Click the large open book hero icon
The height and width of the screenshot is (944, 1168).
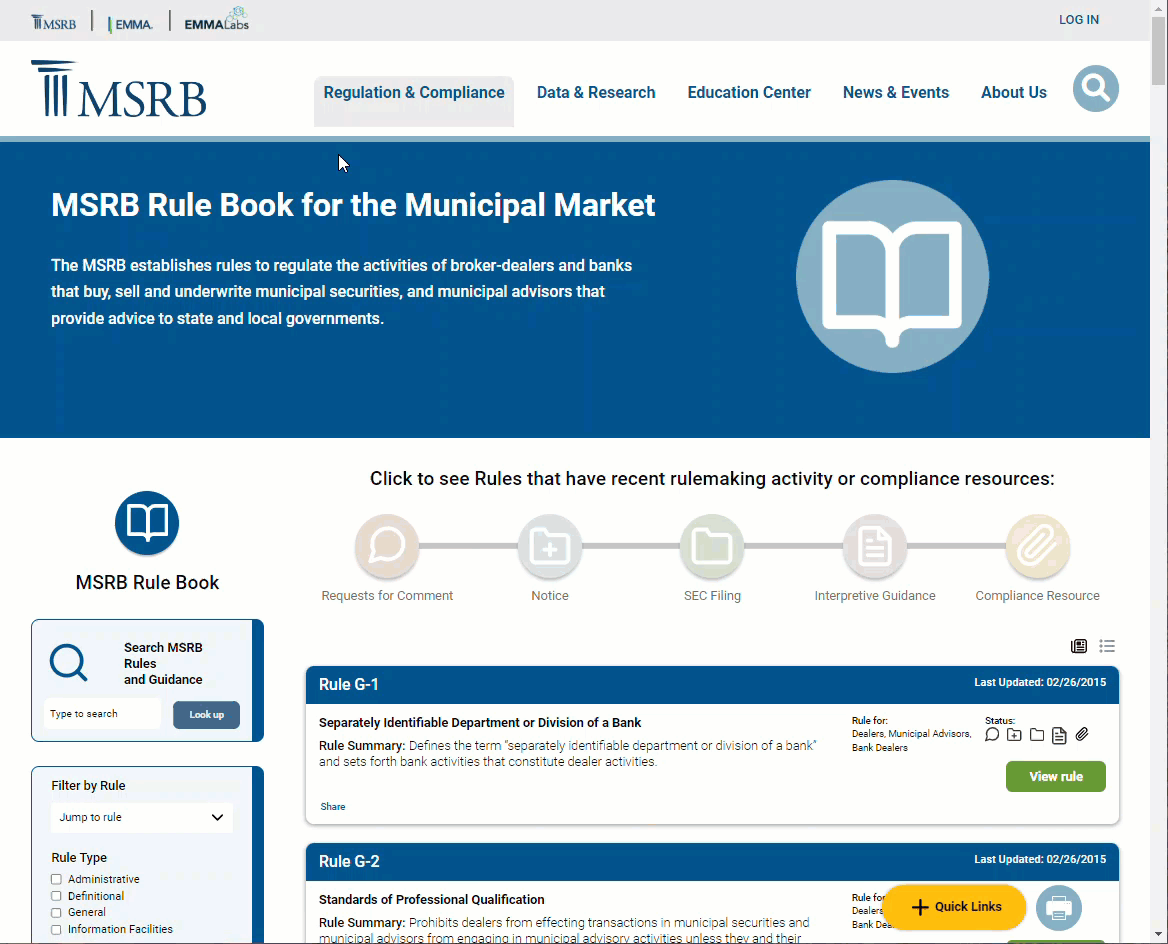coord(892,276)
